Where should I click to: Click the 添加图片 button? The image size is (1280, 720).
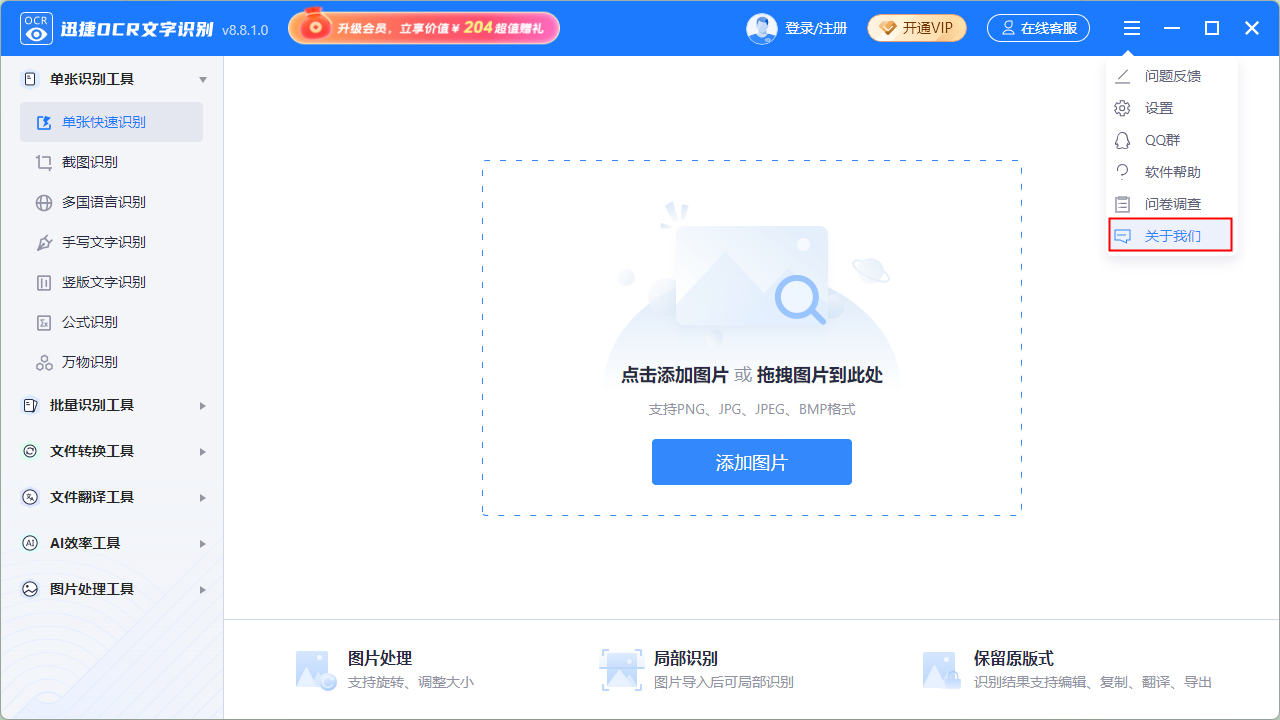tap(752, 462)
